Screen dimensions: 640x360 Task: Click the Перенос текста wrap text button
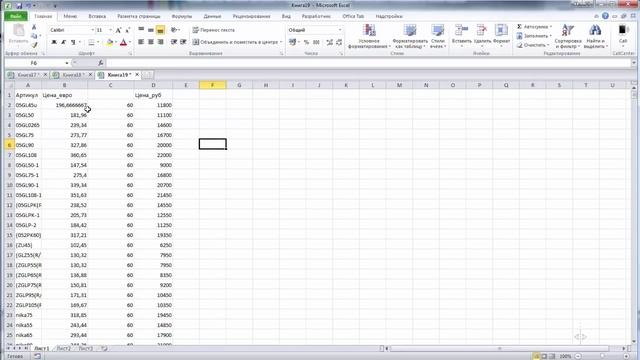[x=213, y=30]
